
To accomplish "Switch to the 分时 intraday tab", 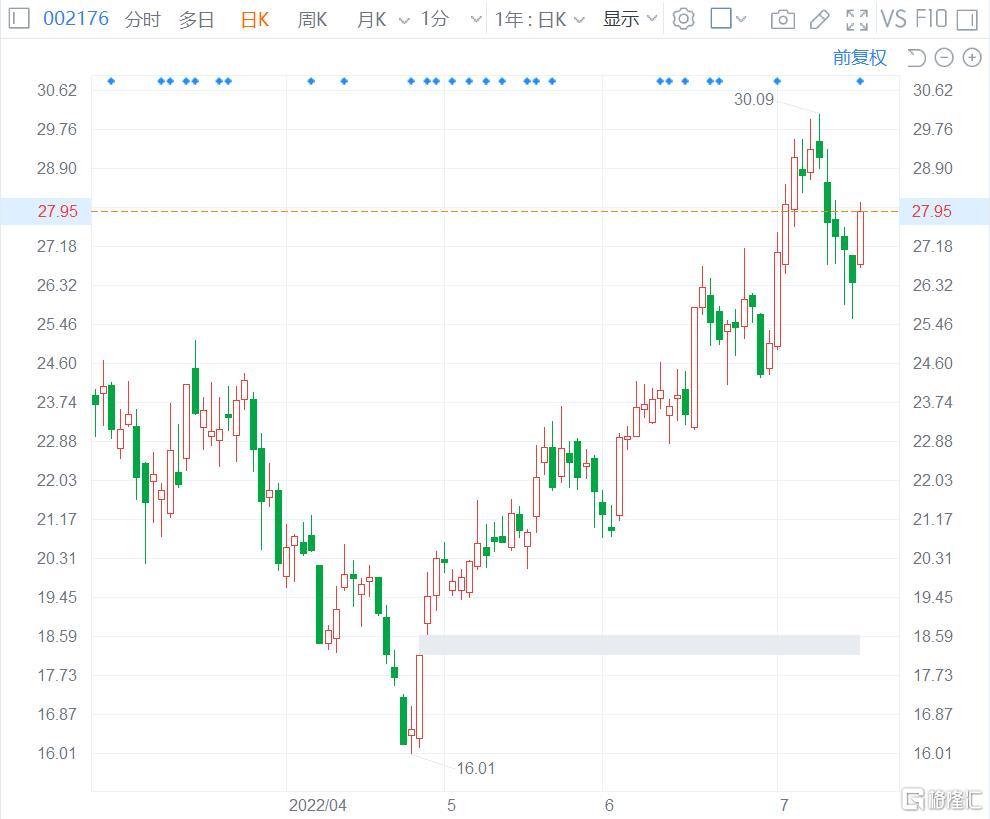I will click(x=142, y=19).
